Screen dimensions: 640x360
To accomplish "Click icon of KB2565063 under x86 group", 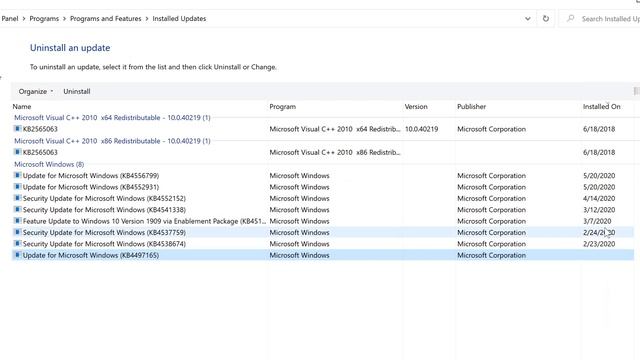I will coord(17,152).
